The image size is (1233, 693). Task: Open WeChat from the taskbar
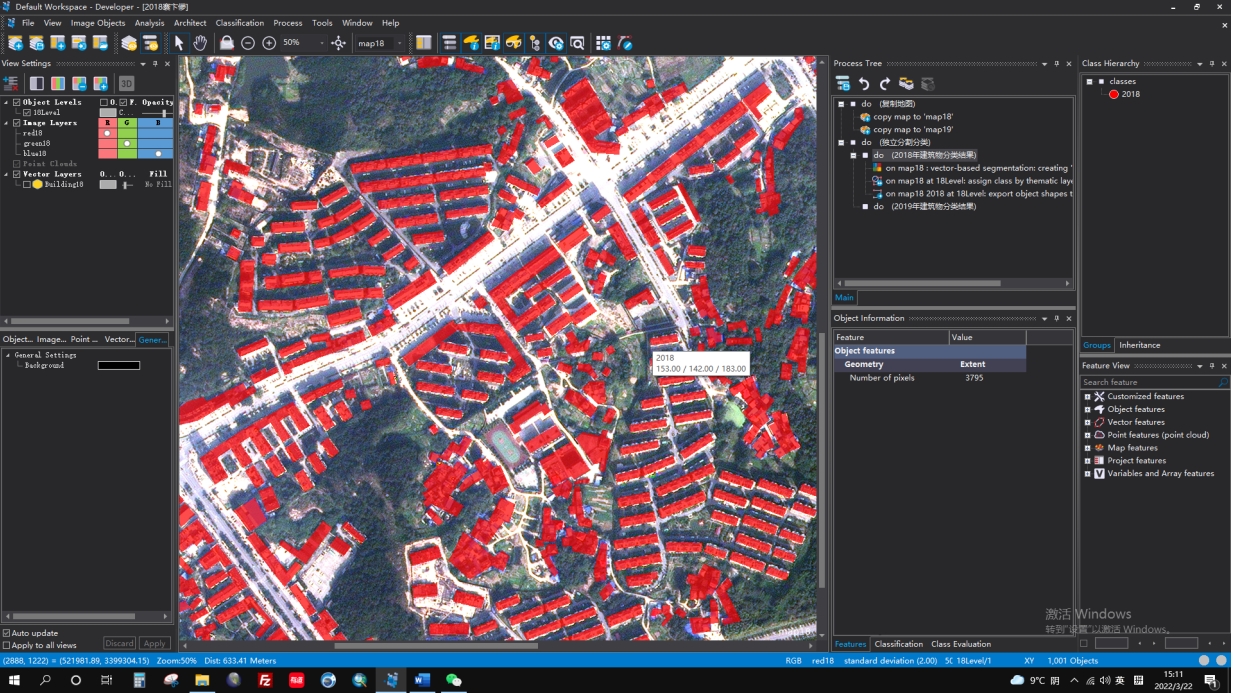point(453,681)
